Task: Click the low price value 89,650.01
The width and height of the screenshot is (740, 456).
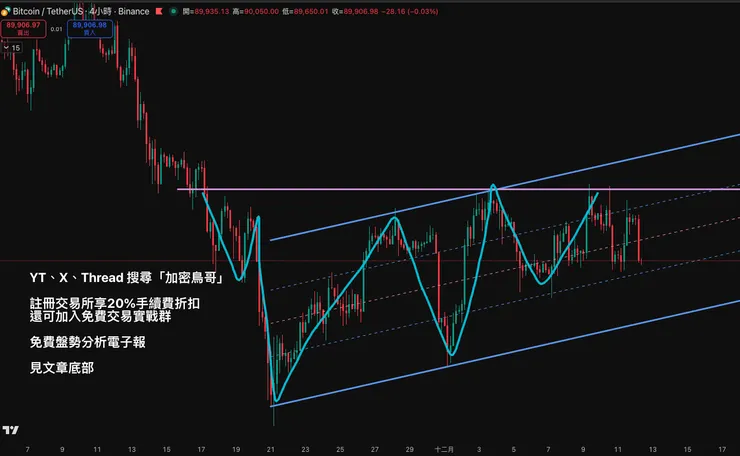Action: pyautogui.click(x=311, y=11)
